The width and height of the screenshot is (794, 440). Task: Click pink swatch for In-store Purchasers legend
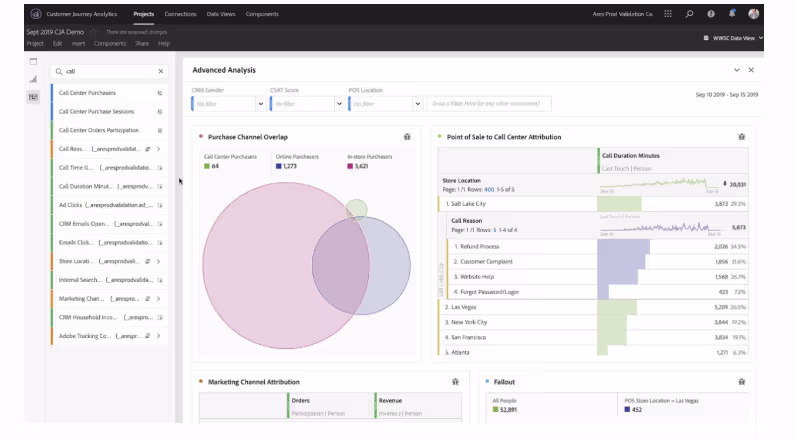click(x=350, y=166)
